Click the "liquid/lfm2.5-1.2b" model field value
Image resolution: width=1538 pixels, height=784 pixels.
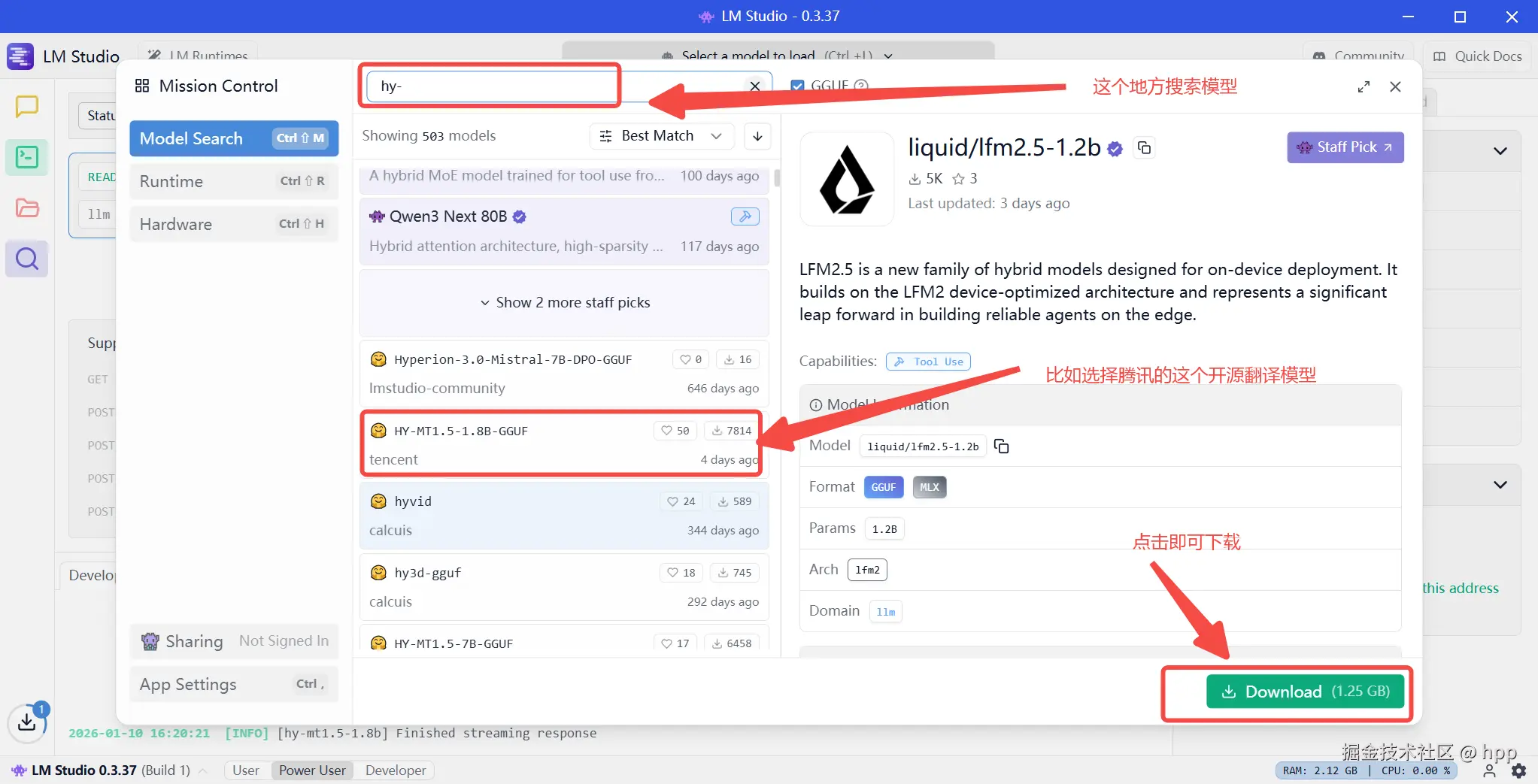(923, 446)
